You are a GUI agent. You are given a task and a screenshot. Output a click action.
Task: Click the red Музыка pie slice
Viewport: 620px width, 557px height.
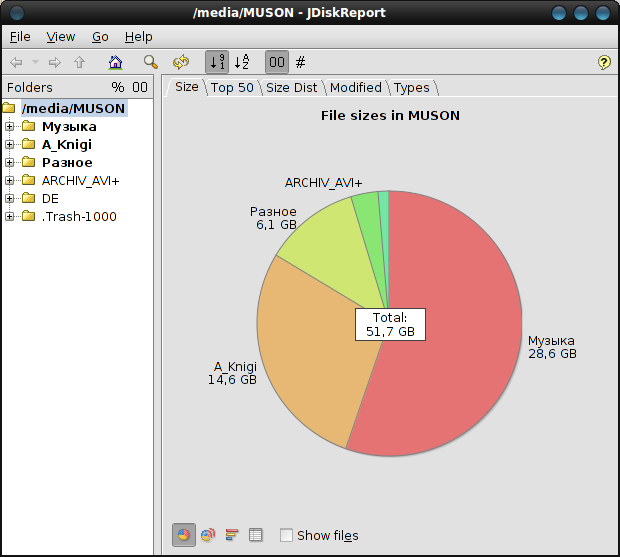point(455,324)
